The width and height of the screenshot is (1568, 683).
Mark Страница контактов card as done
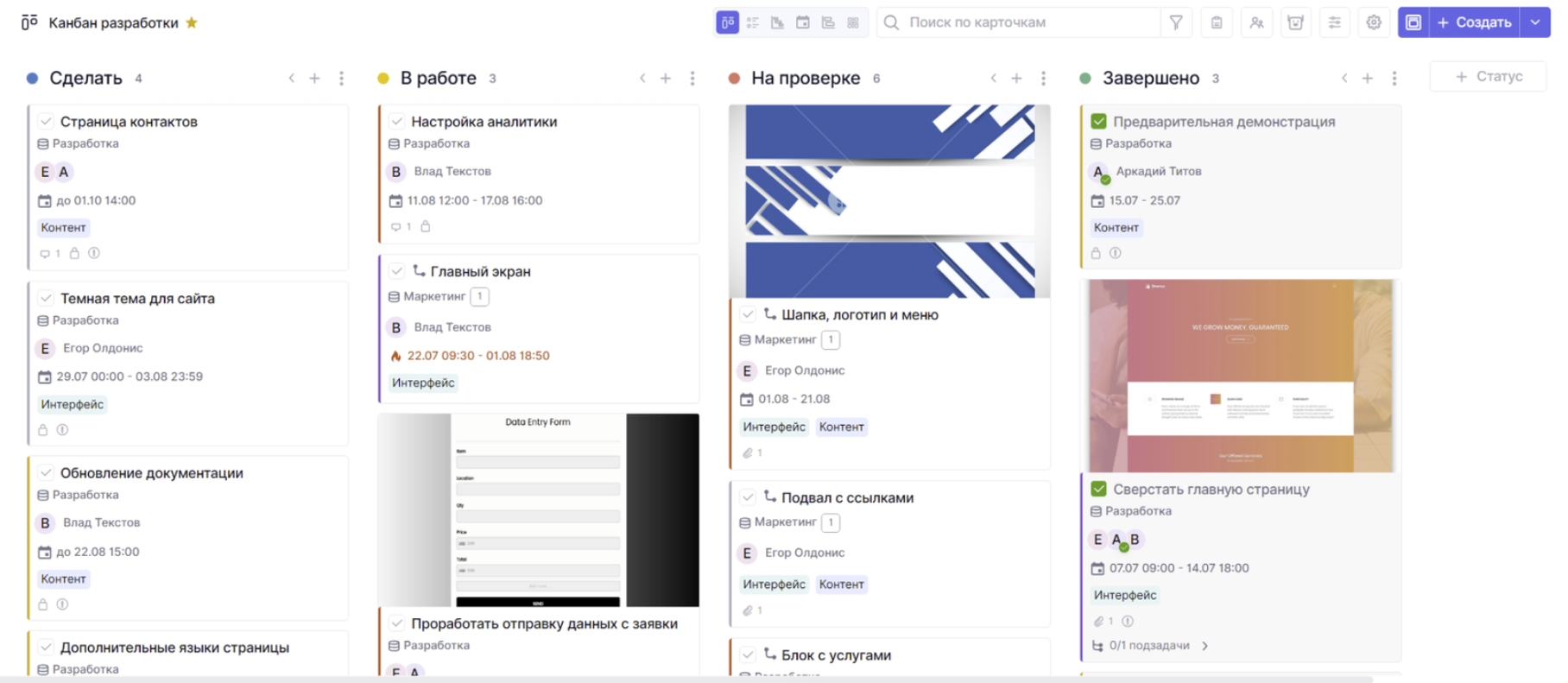pos(47,122)
